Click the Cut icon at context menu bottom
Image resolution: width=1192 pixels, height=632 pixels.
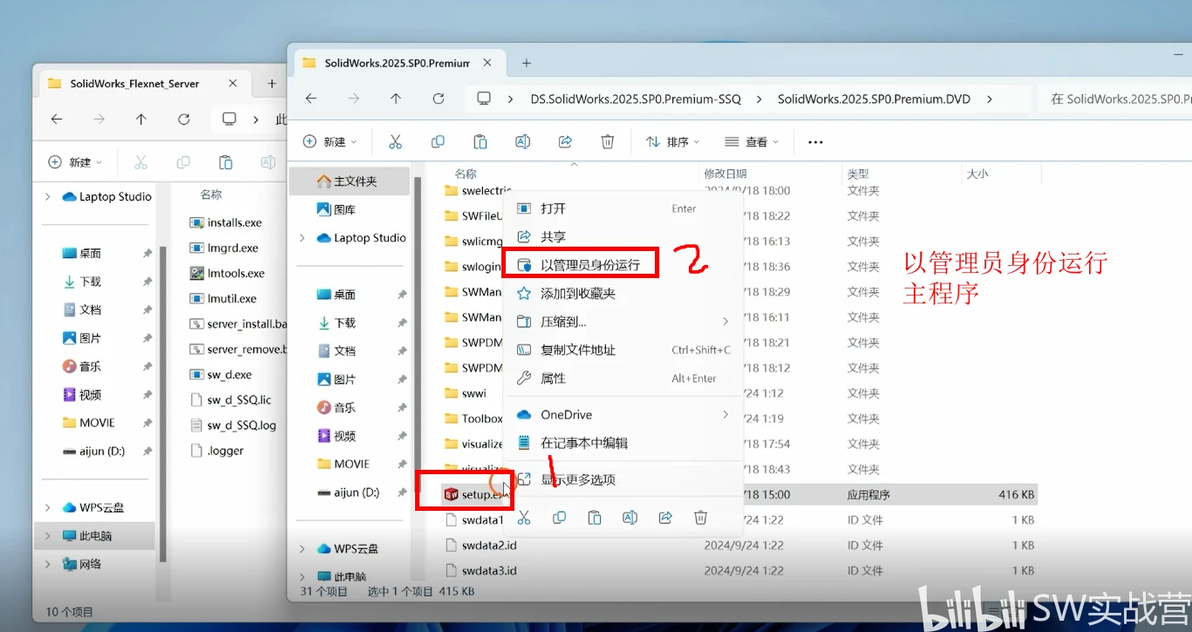coord(524,518)
